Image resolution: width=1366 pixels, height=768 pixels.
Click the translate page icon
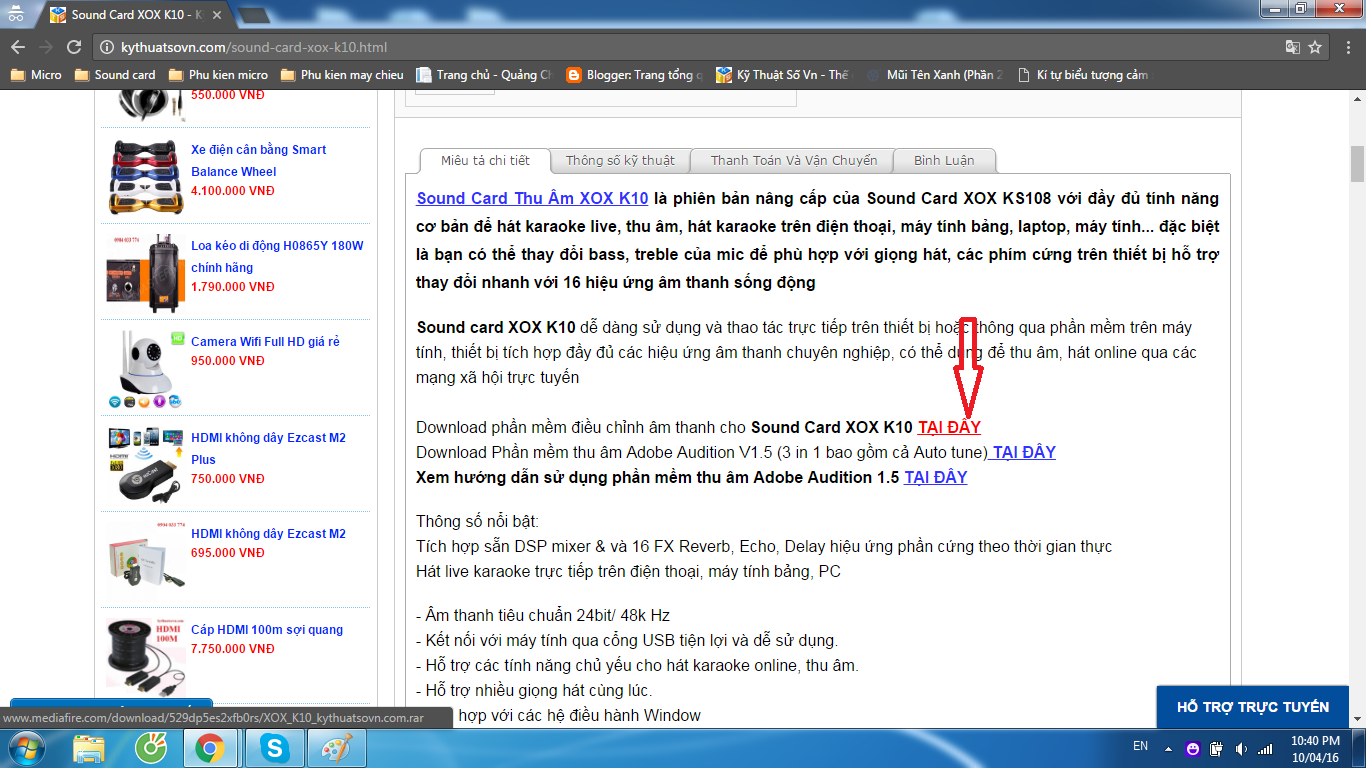coord(1293,47)
